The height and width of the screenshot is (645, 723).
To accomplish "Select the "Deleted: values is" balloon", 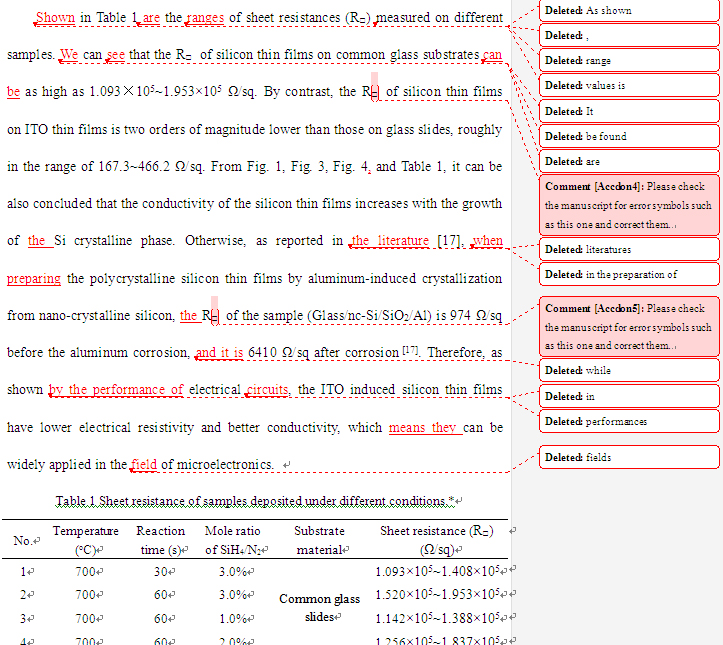I will pyautogui.click(x=629, y=86).
